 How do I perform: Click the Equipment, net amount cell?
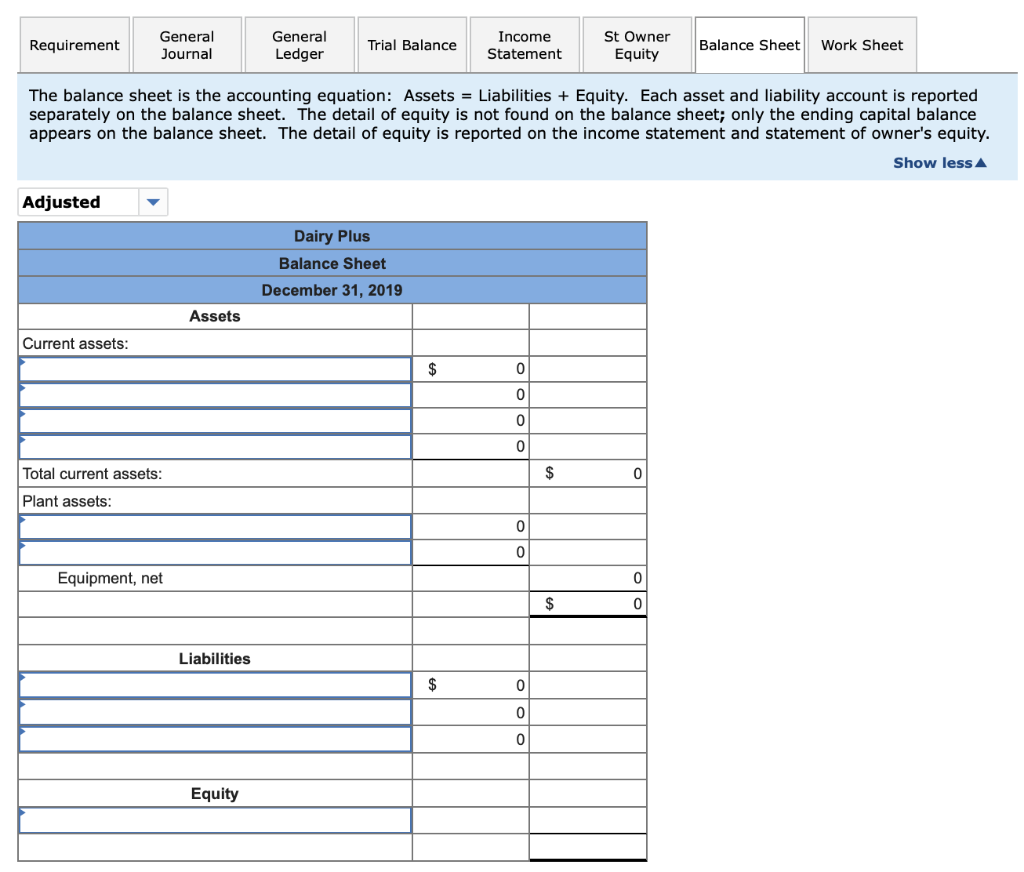587,578
